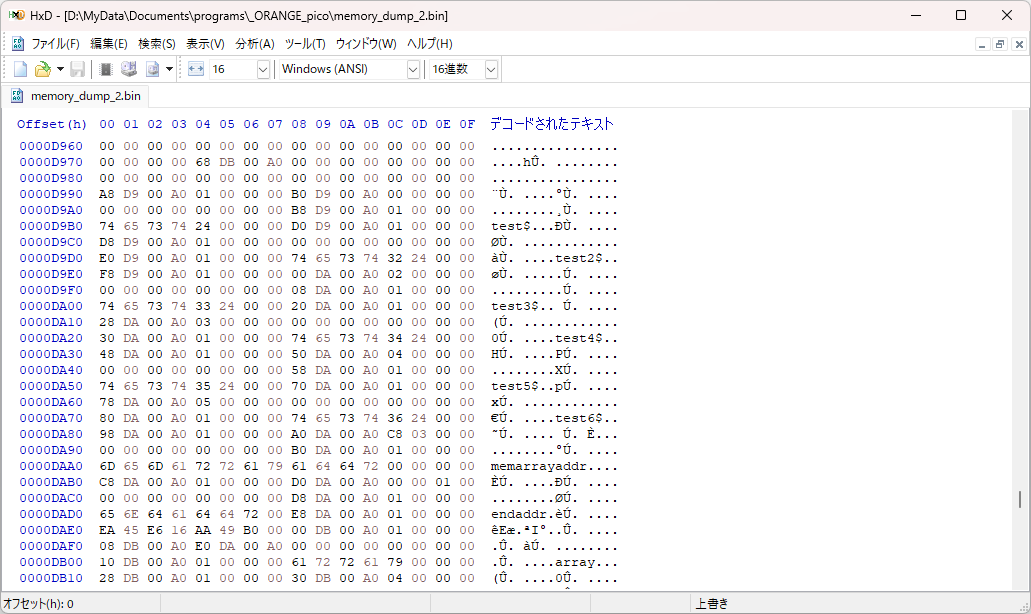Click byte 02 in row 0000D9E0

395,274
